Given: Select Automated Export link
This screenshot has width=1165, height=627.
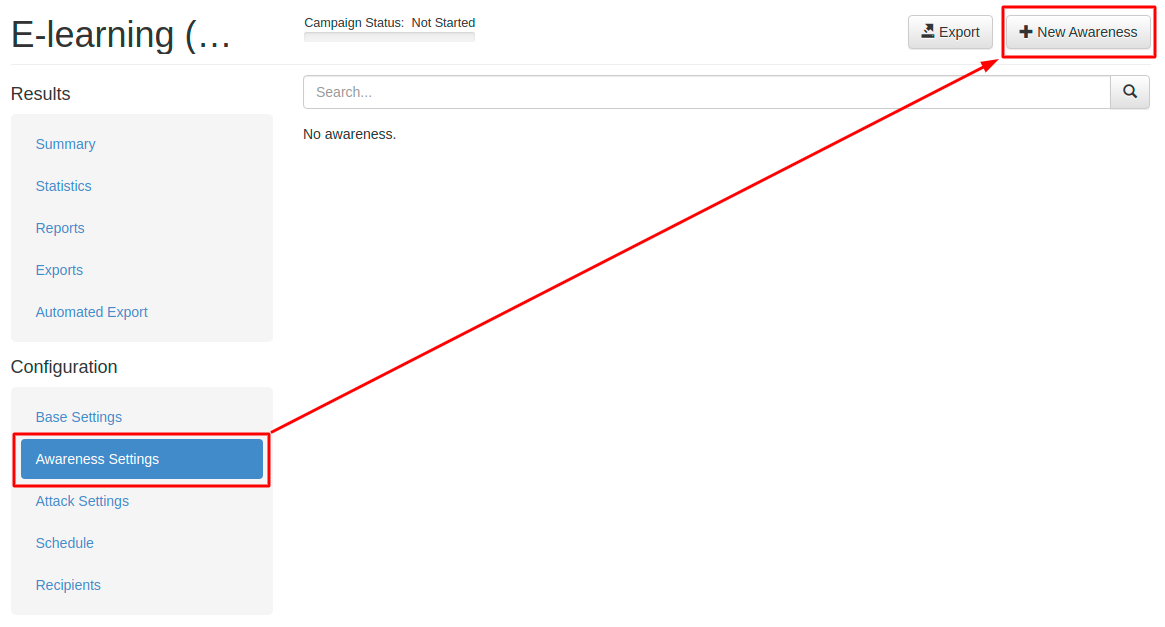Looking at the screenshot, I should (x=91, y=312).
